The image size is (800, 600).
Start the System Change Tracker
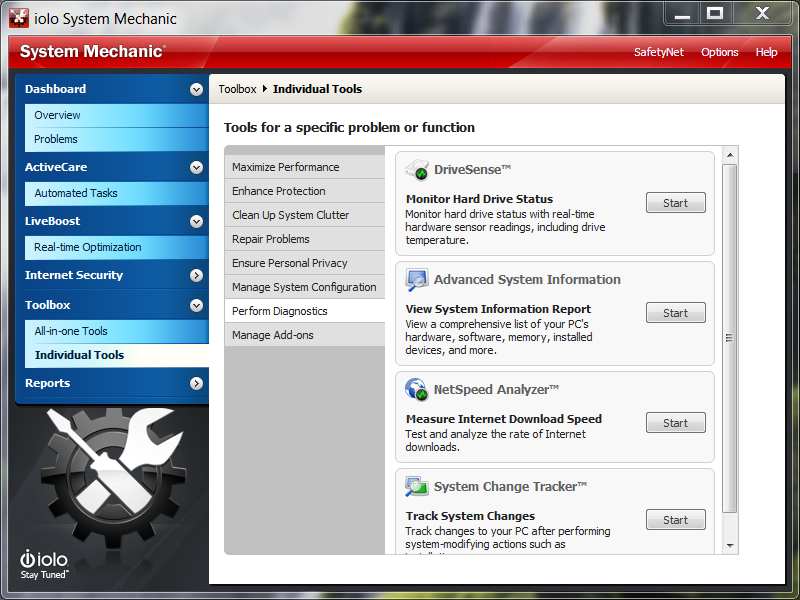[x=675, y=519]
